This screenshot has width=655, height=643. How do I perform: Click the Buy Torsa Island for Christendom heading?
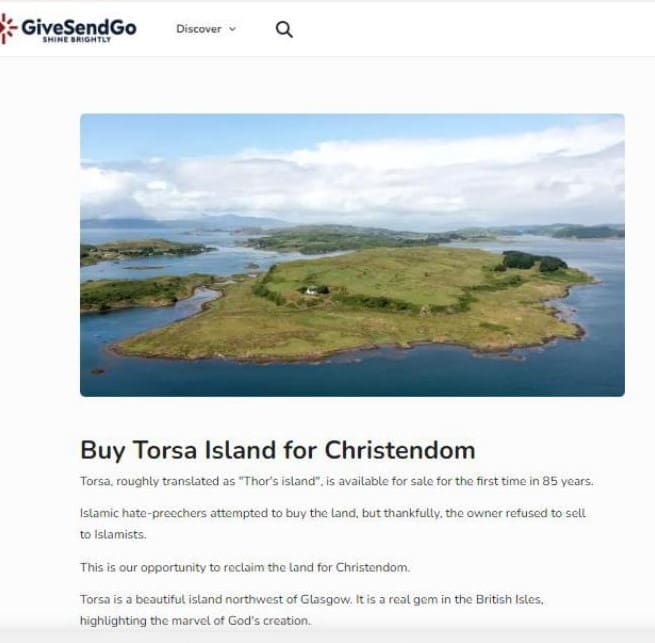click(278, 450)
